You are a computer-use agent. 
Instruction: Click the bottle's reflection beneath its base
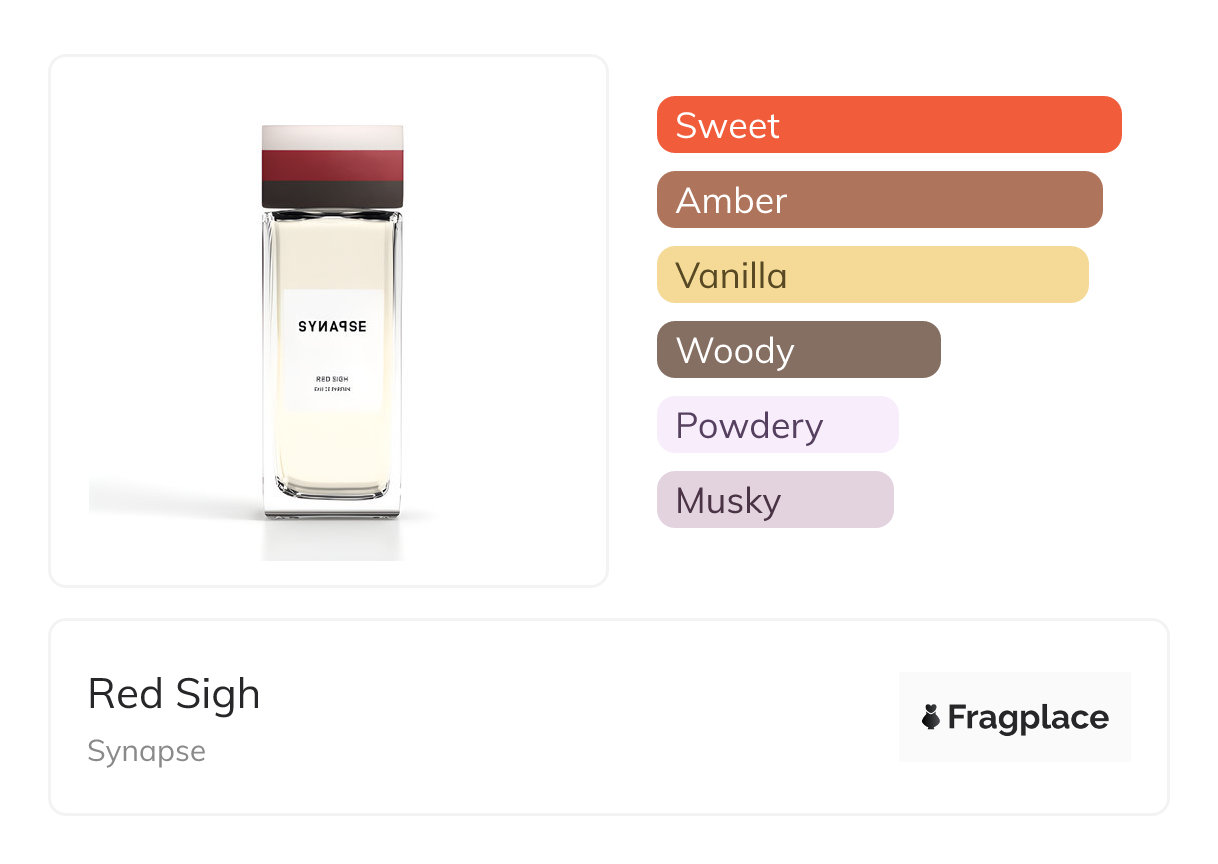coord(332,540)
